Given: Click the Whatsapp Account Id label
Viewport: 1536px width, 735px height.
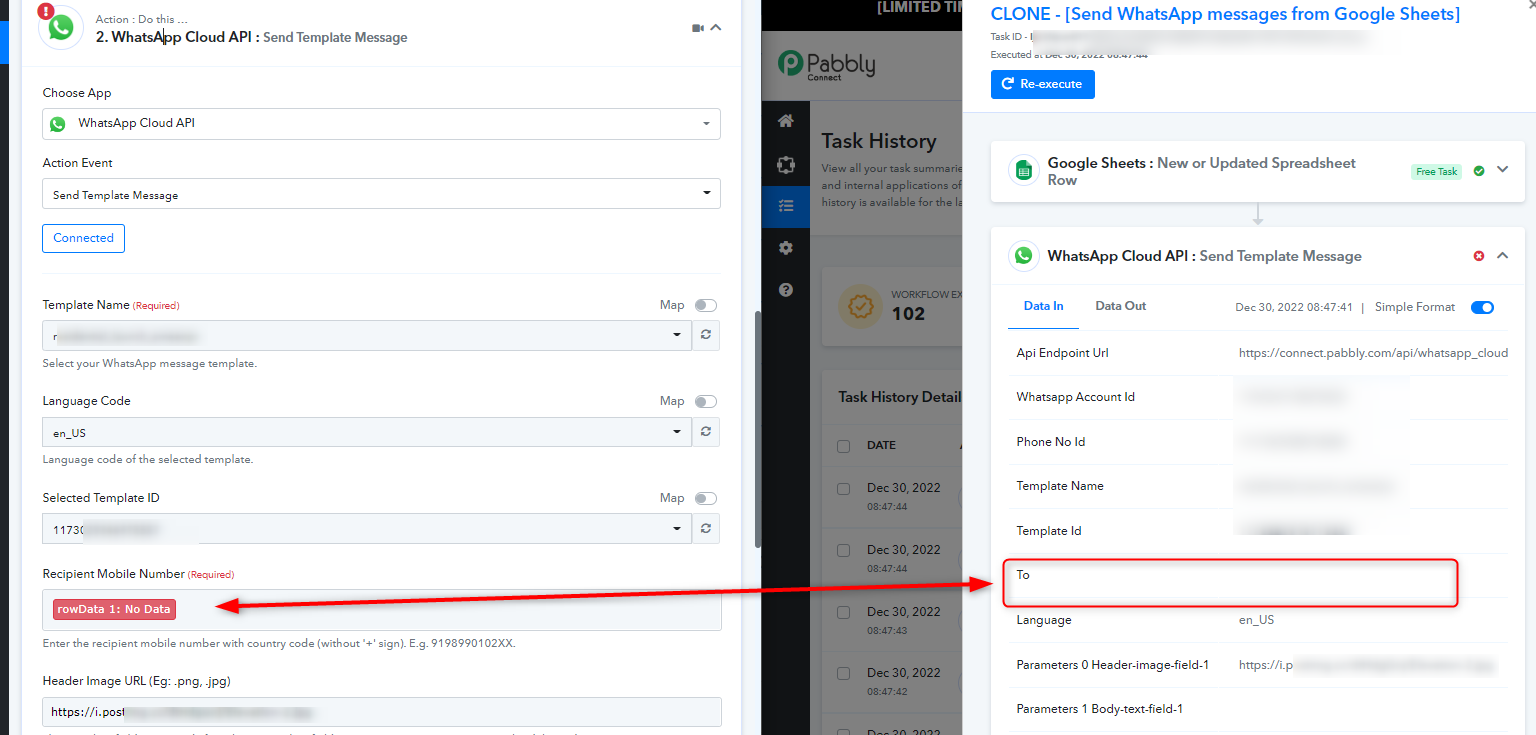Looking at the screenshot, I should 1075,397.
